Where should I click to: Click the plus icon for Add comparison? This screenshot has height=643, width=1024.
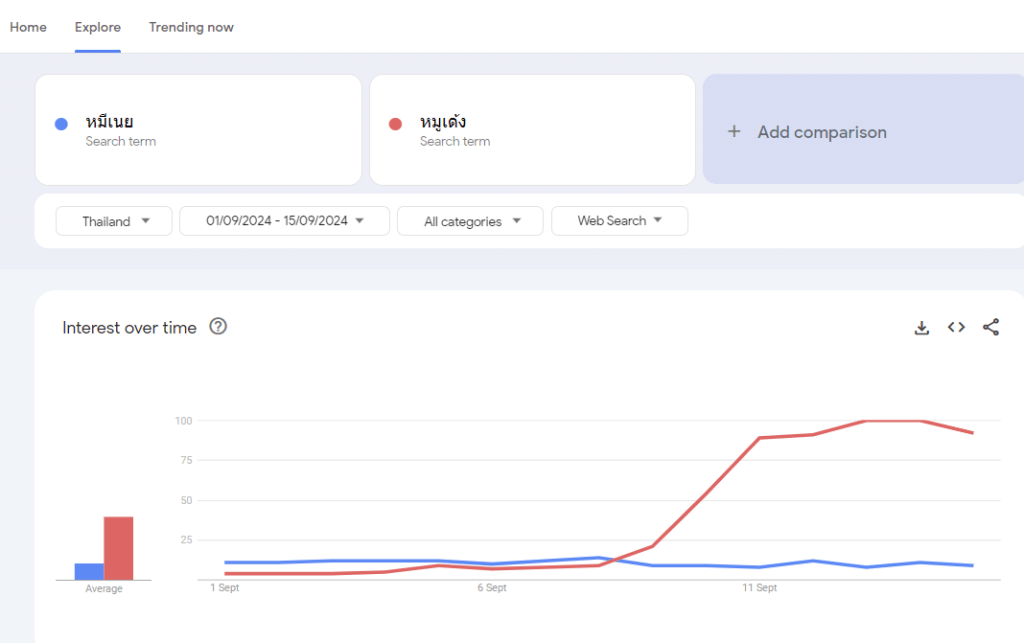734,132
